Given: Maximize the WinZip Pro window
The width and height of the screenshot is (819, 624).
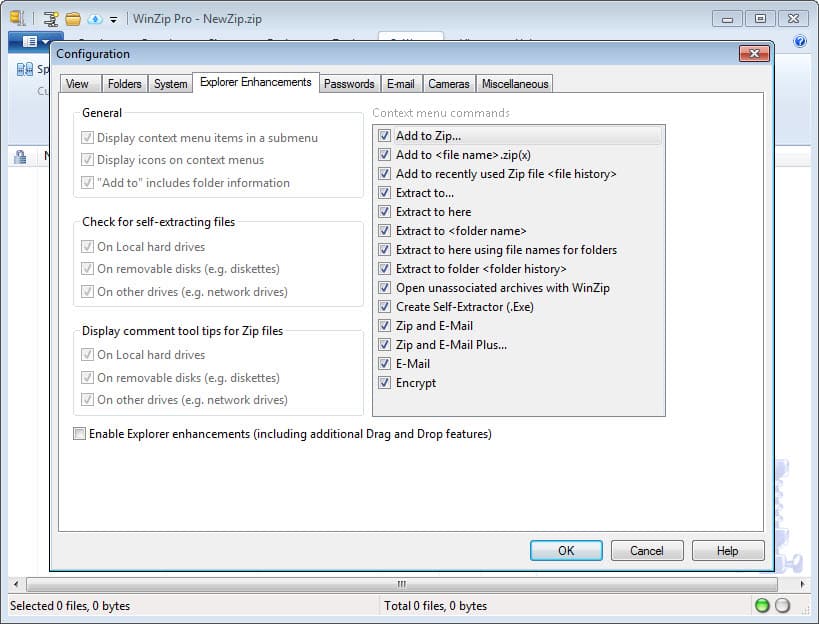Looking at the screenshot, I should [x=760, y=19].
